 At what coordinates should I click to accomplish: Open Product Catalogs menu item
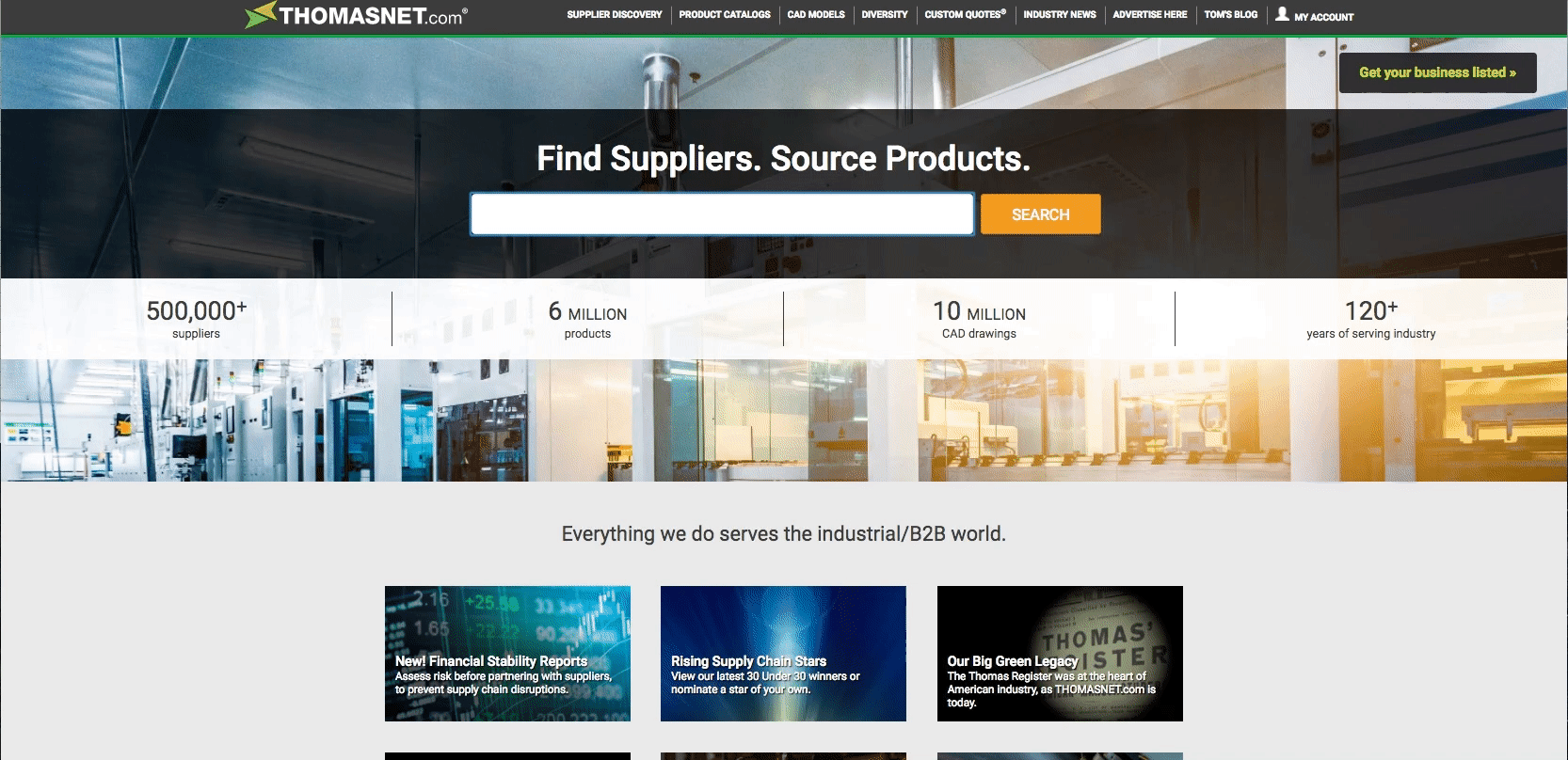tap(725, 15)
